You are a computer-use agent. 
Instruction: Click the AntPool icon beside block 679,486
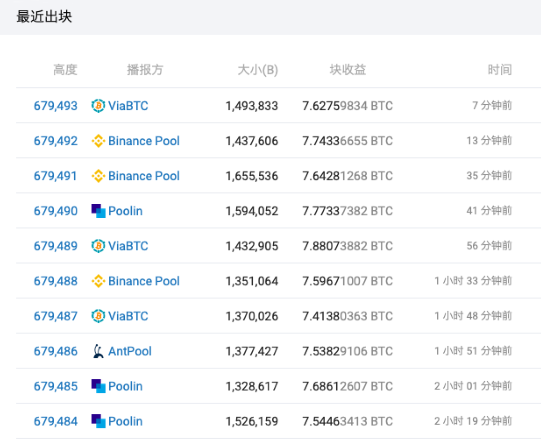tap(98, 351)
